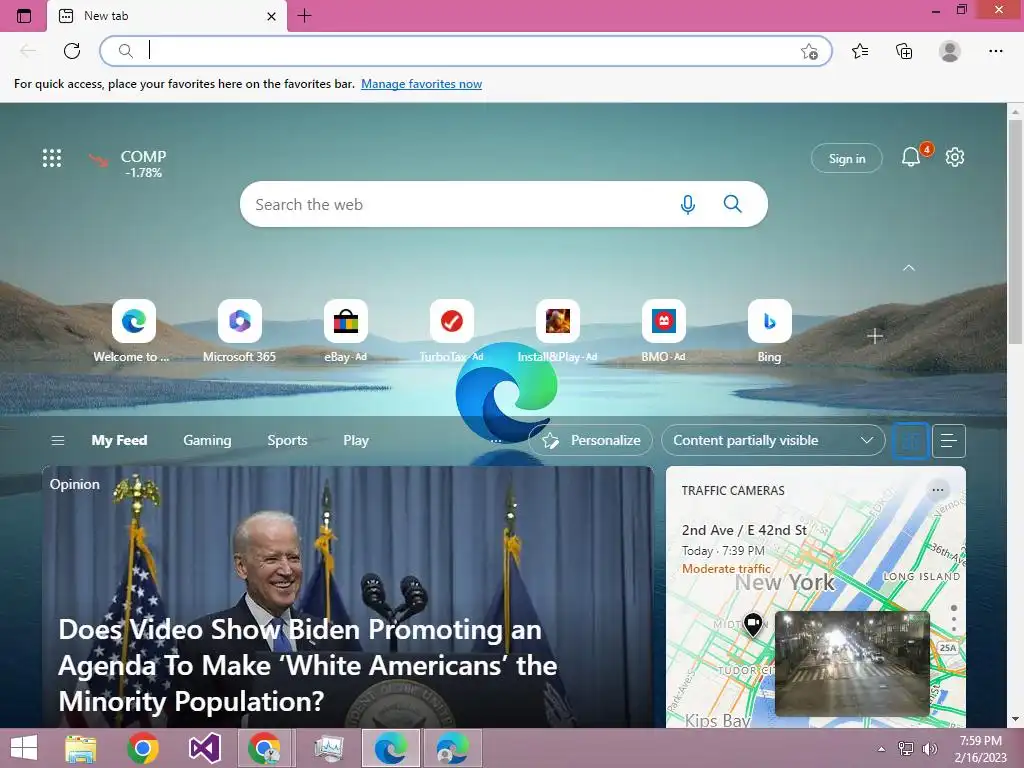Click the volume speaker tray icon
Screen dimensions: 1024x768
929,749
